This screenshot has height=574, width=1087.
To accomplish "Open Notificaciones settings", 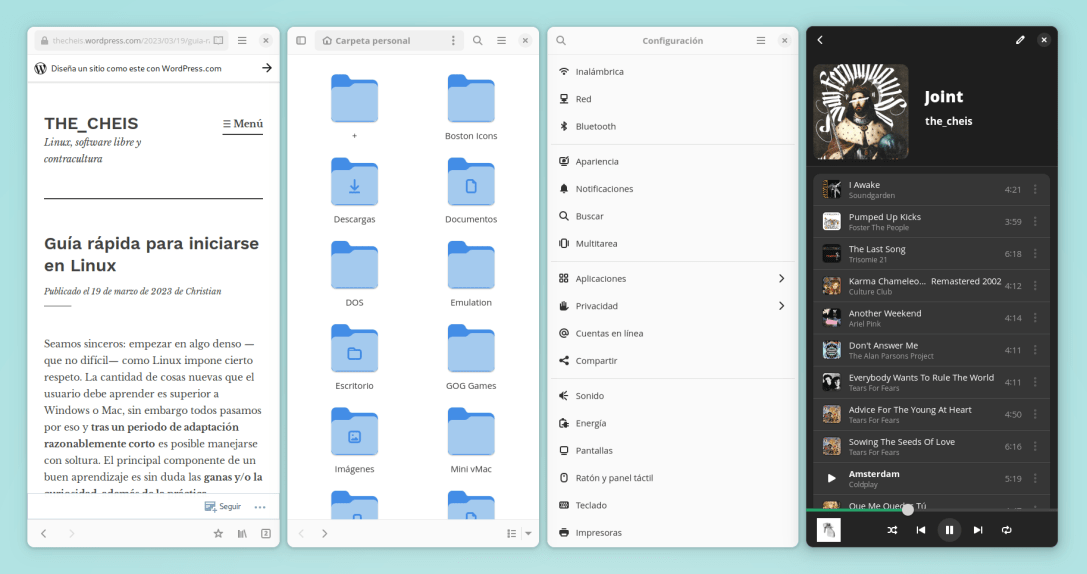I will [x=672, y=189].
